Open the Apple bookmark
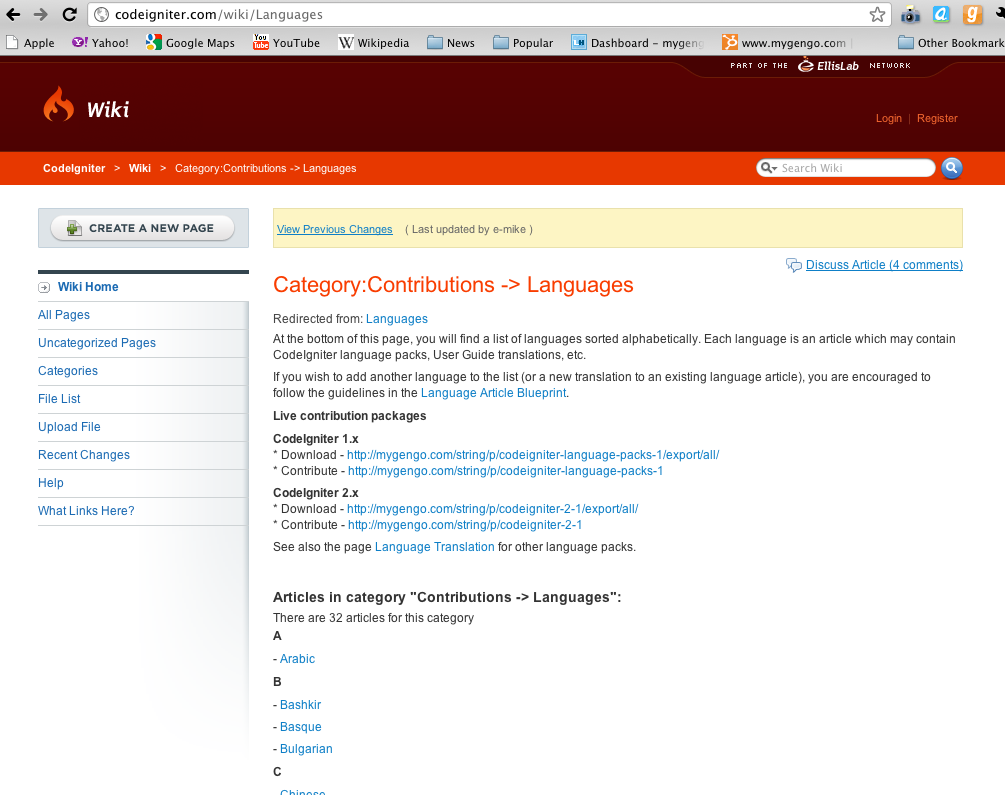The width and height of the screenshot is (1005, 795). click(x=30, y=43)
